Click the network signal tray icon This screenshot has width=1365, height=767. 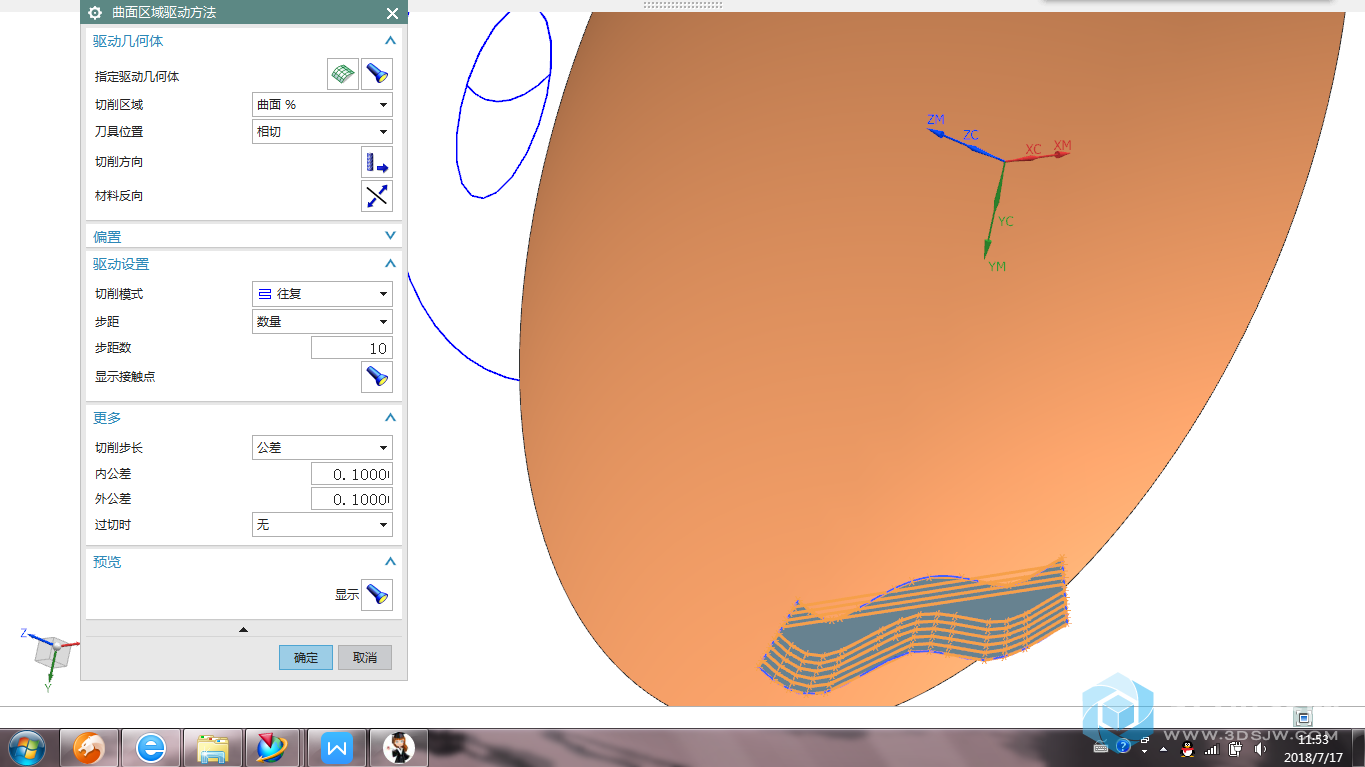1212,748
